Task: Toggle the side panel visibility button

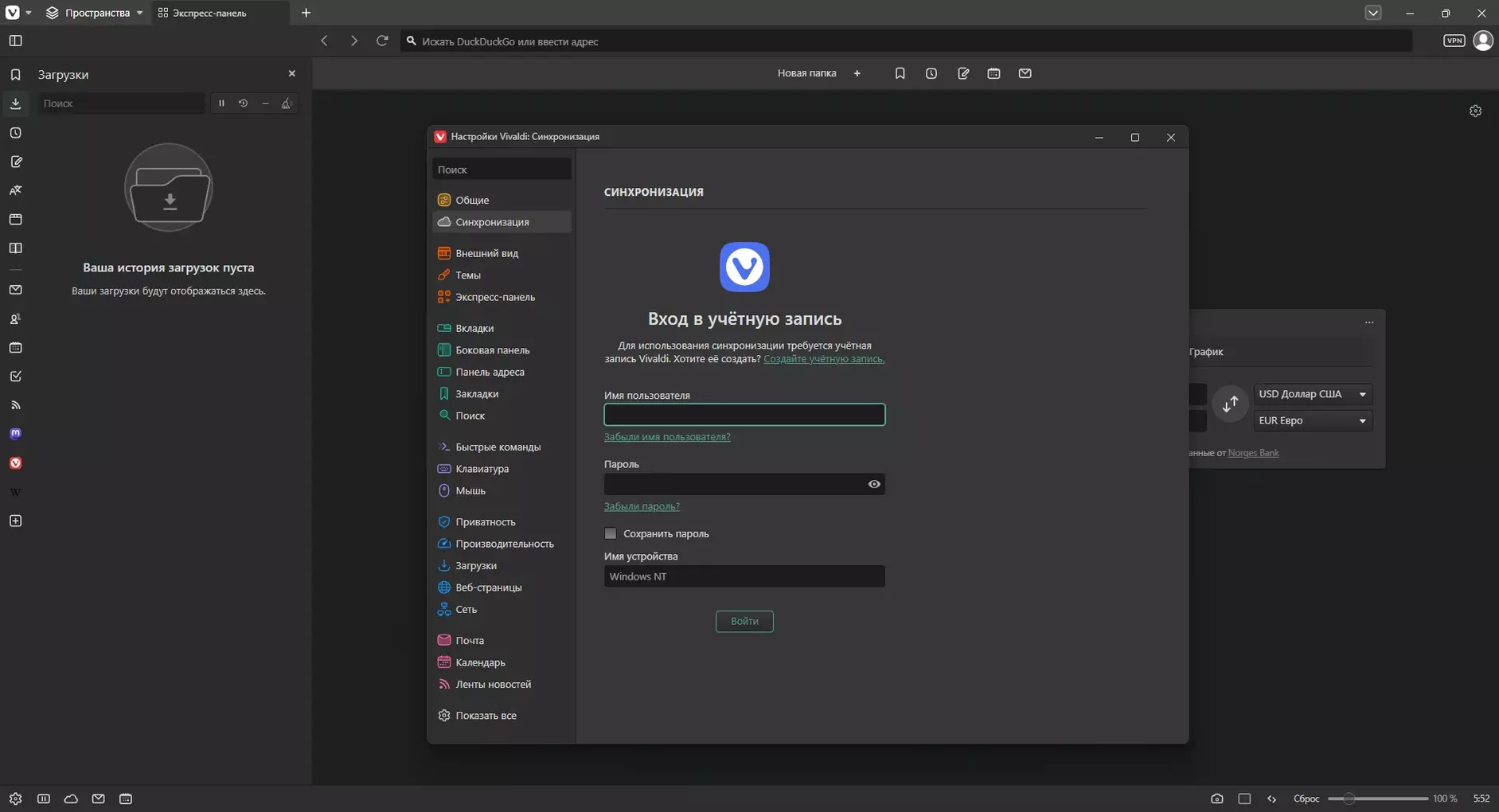Action: pos(15,41)
